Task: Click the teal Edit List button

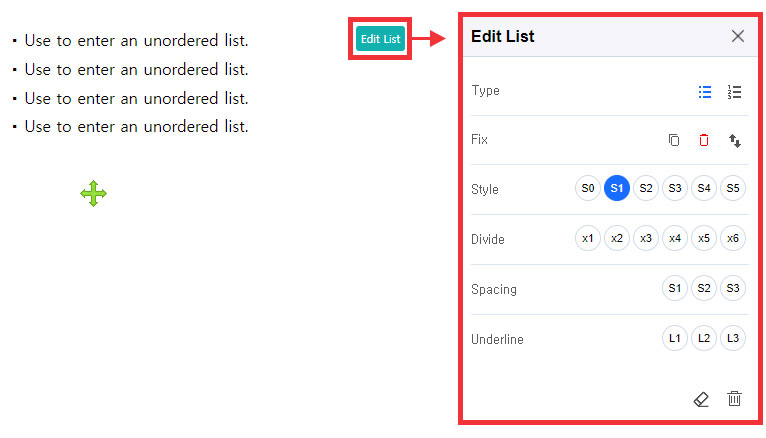Action: coord(380,39)
